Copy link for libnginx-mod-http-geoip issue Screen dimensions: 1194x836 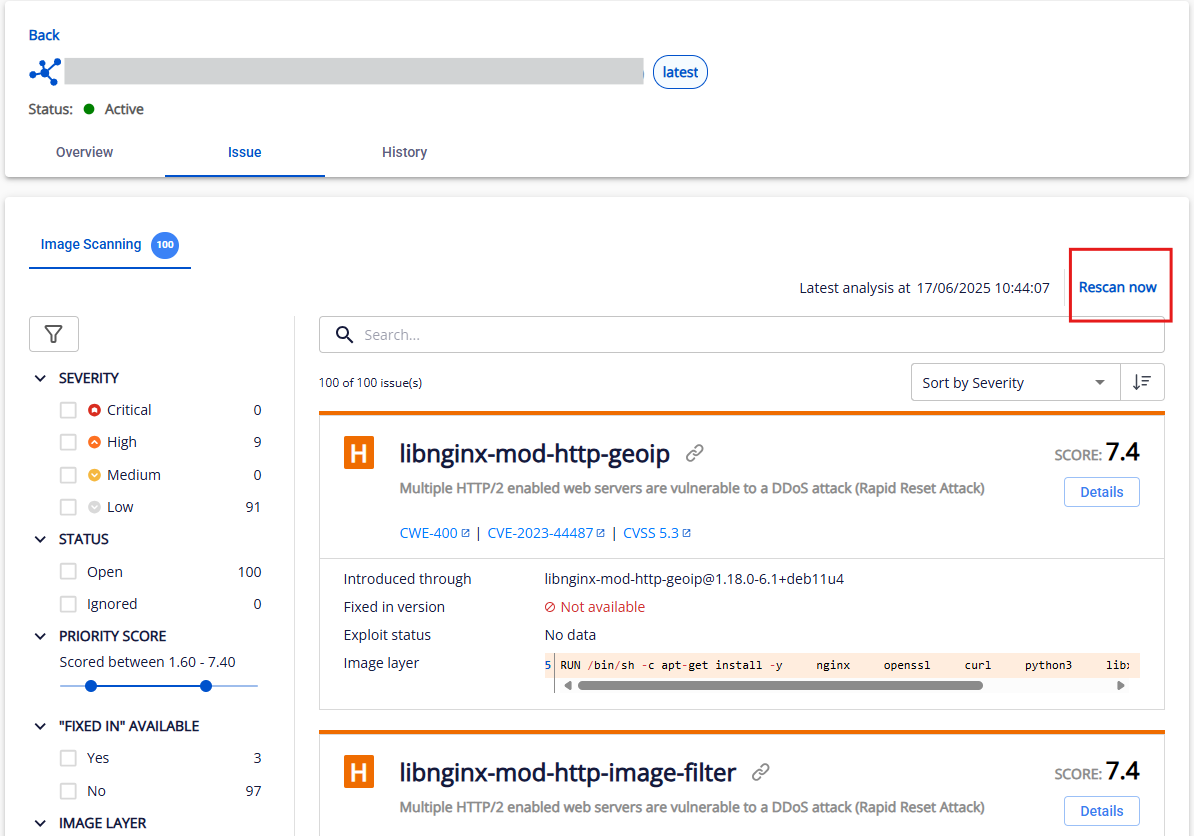(x=694, y=454)
